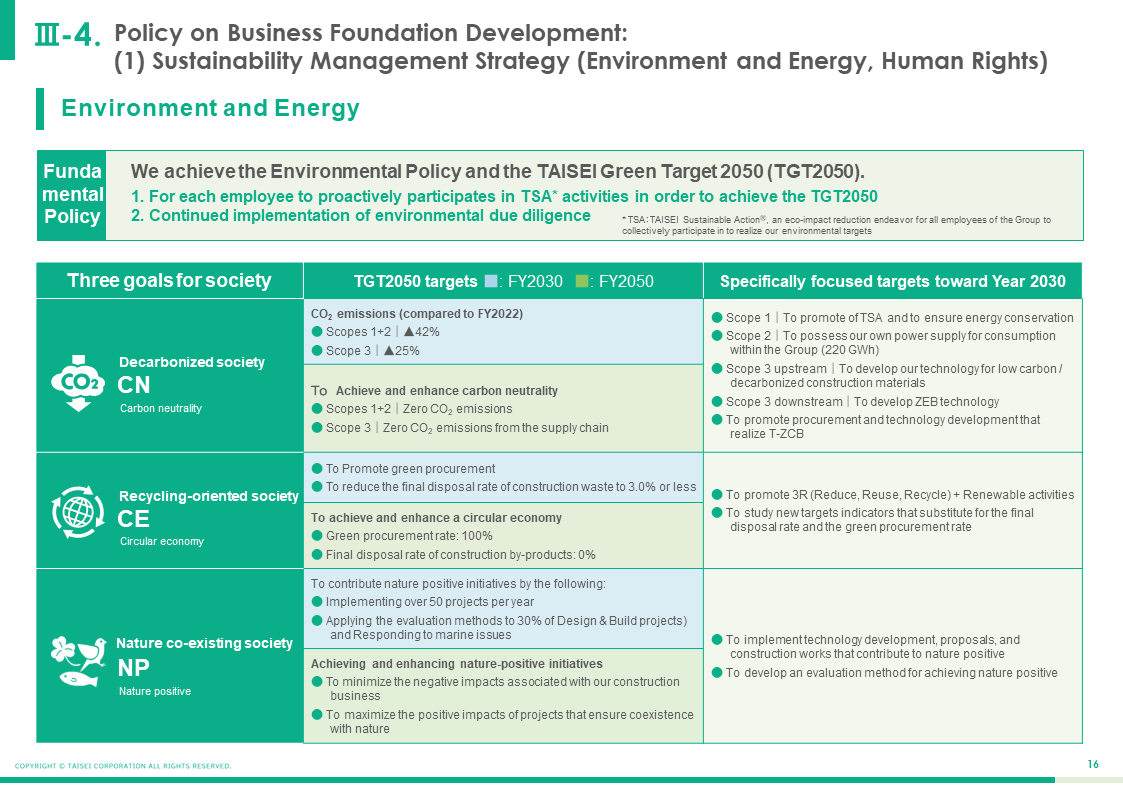
Task: Click "Specifically focused targets toward Year 2030" header
Action: pos(892,281)
